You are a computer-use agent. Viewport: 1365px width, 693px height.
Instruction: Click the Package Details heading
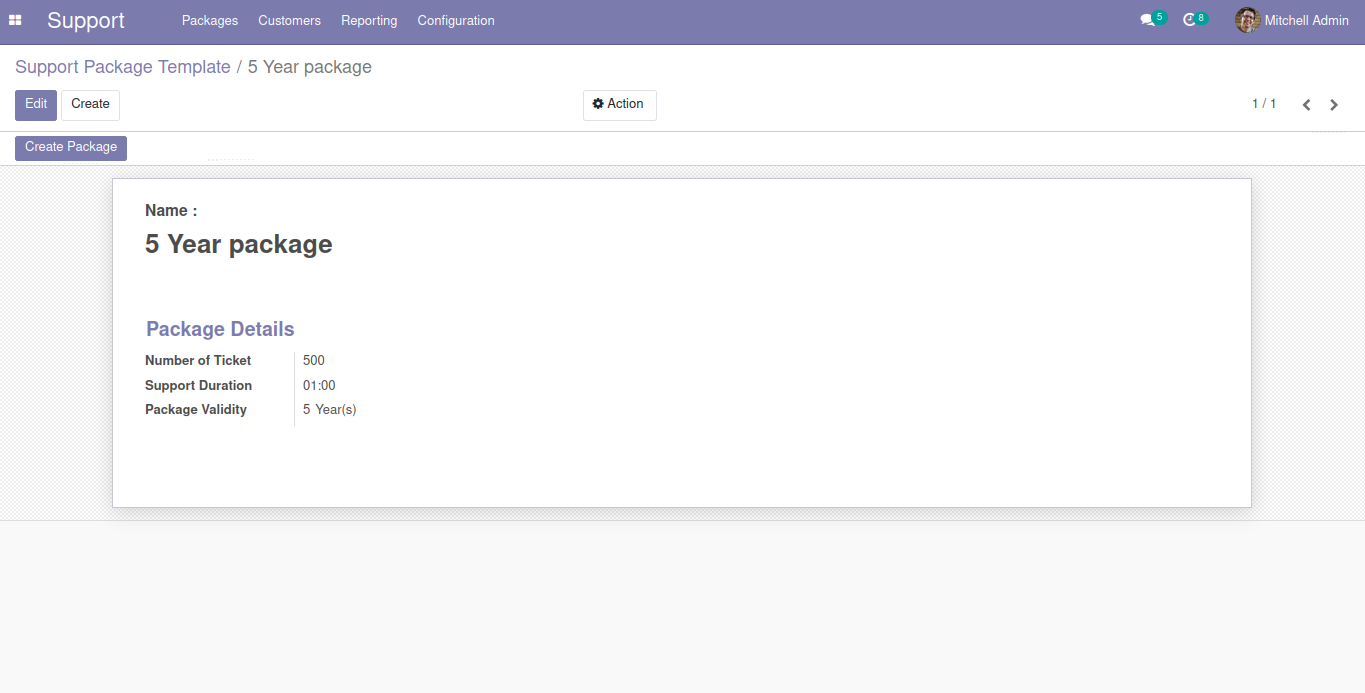(220, 329)
